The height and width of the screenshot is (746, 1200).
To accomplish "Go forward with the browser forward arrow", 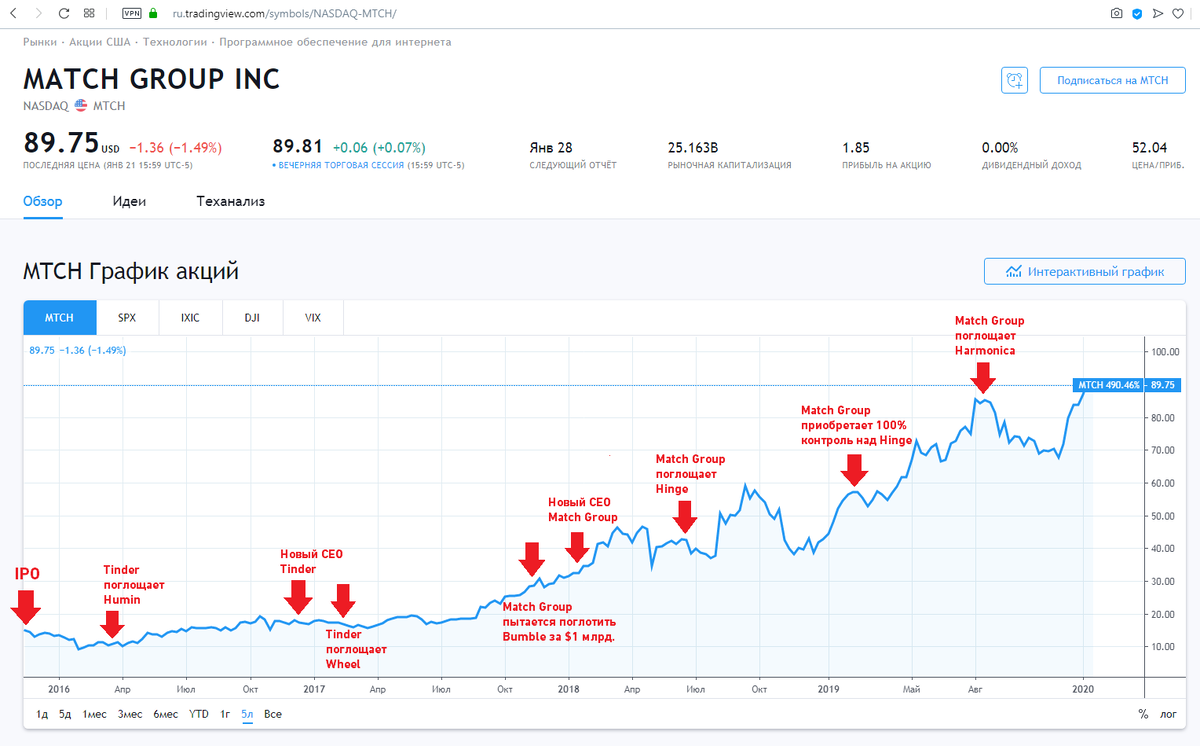I will 37,14.
